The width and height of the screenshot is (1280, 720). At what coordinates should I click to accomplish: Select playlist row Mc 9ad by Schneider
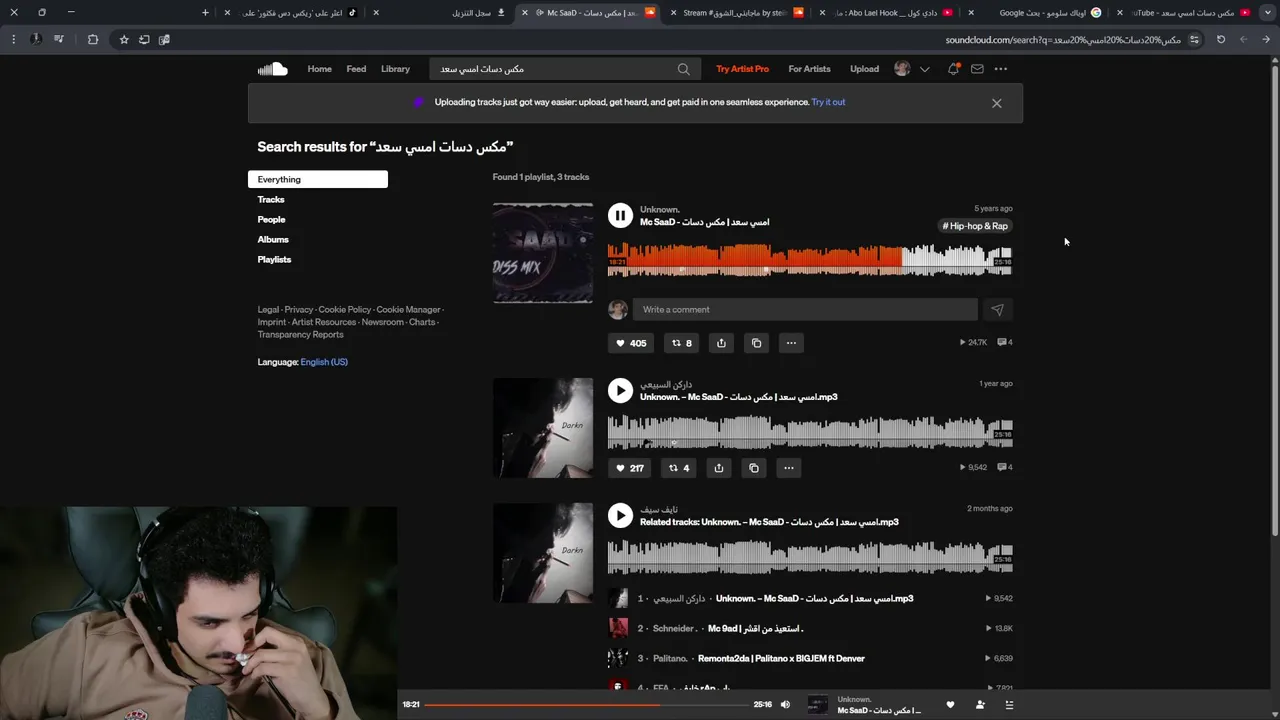pos(810,628)
